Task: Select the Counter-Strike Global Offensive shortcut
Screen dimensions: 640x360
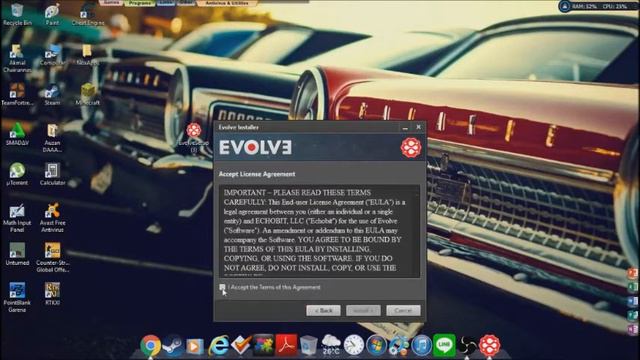Action: coord(52,258)
